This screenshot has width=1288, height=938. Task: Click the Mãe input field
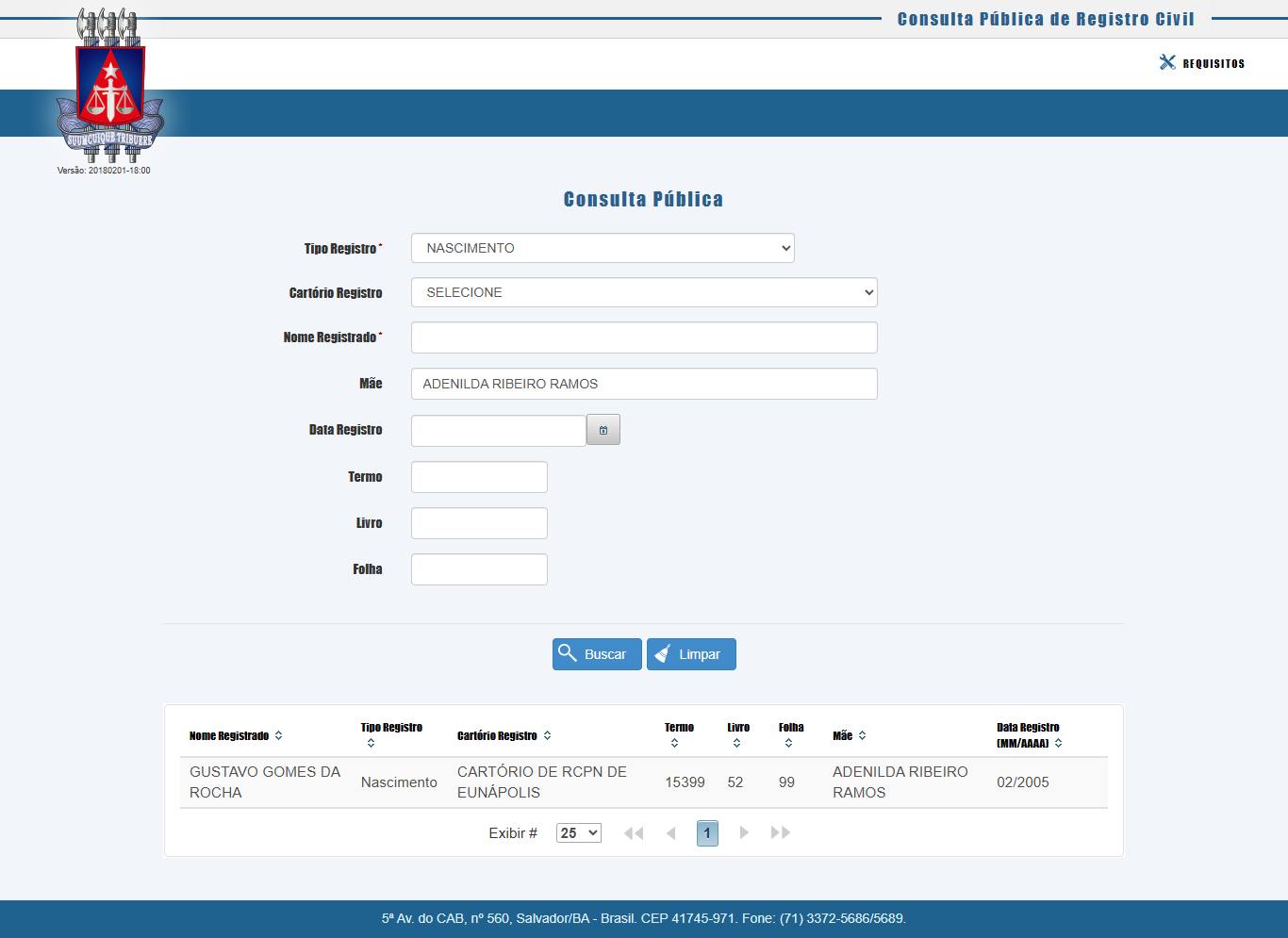point(644,384)
